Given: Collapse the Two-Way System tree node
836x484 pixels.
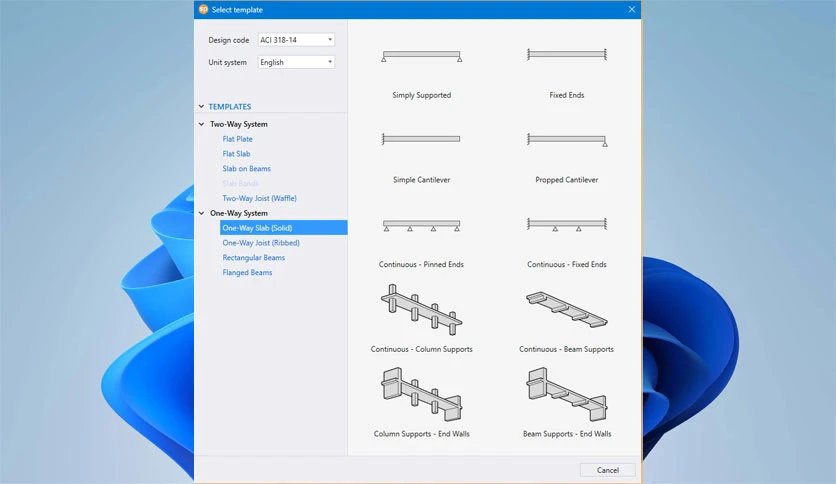Looking at the screenshot, I should pyautogui.click(x=202, y=124).
